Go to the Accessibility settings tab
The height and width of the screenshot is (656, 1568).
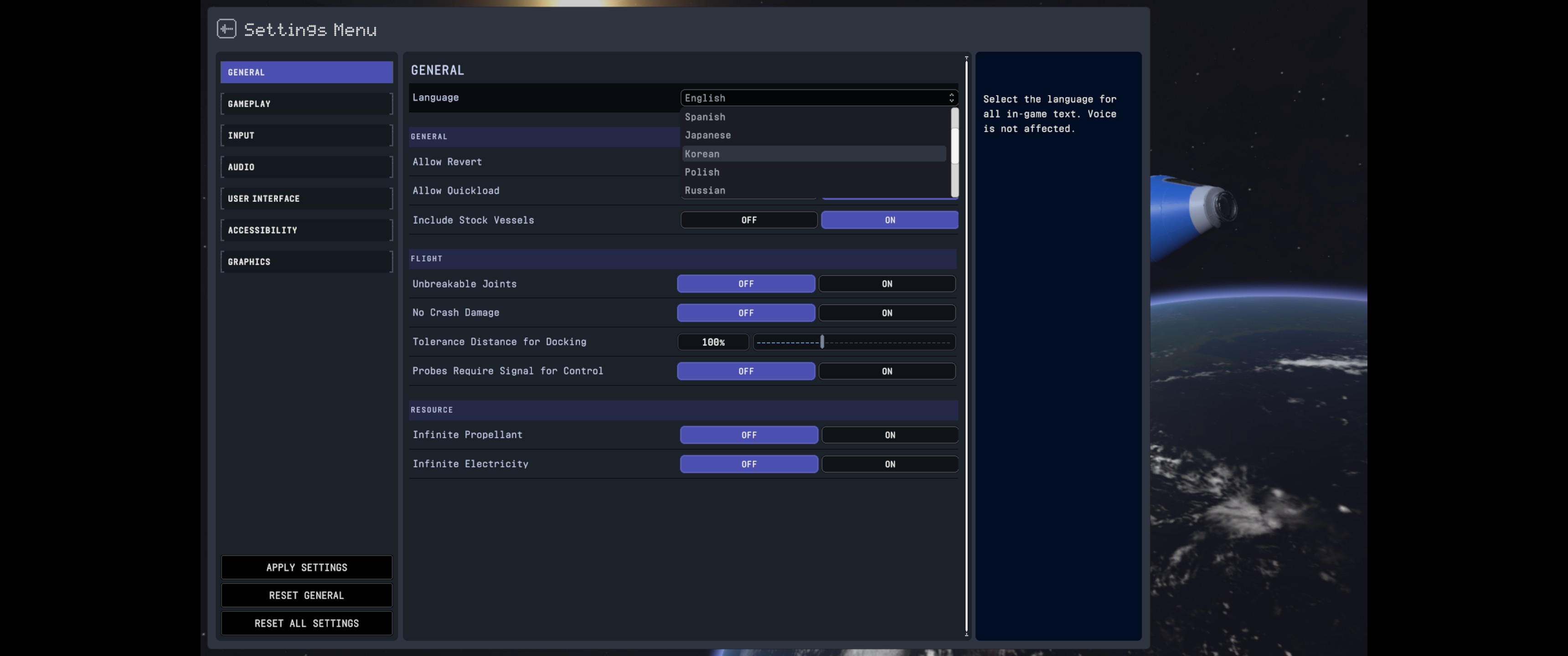coord(306,230)
